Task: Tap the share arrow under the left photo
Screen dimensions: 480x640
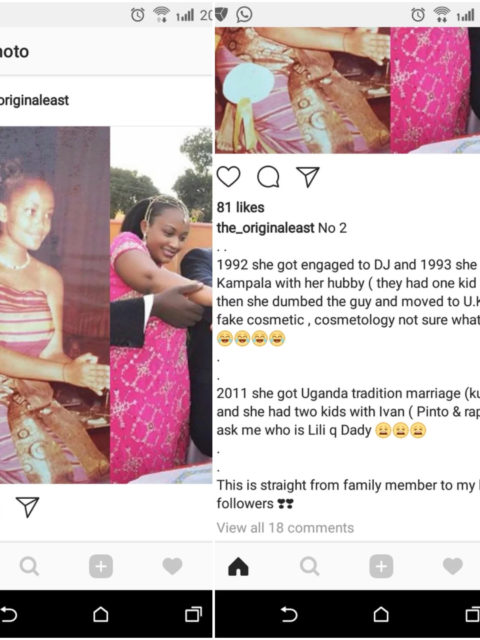Action: 27,507
